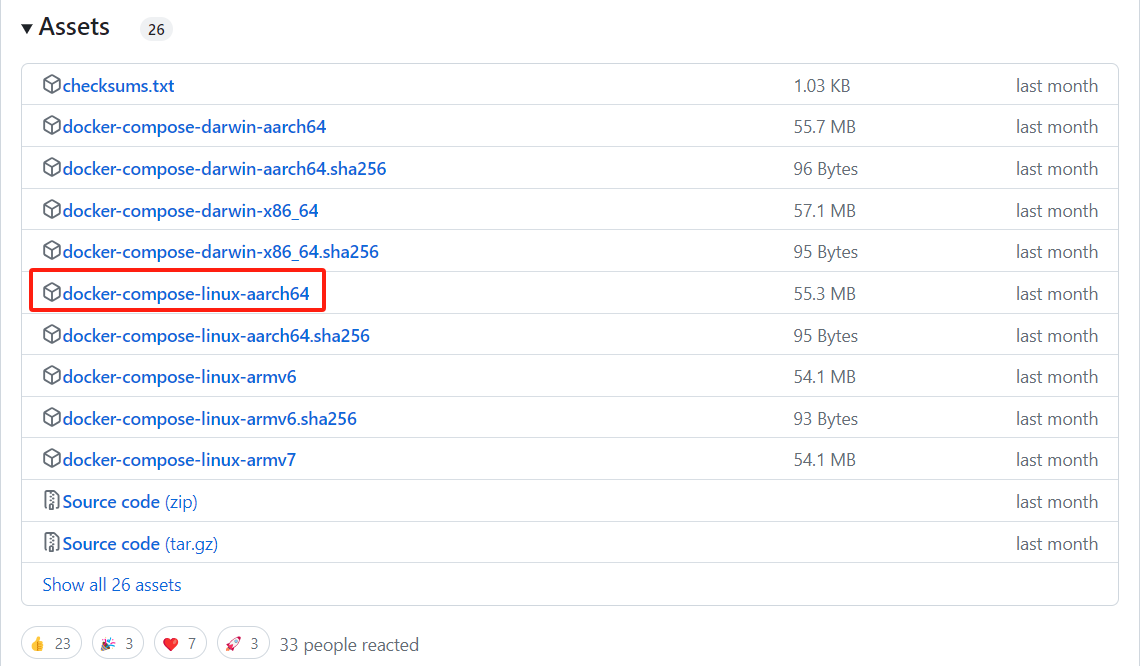Click package icon for docker-compose-linux-aarch64 (55.3 MB)
Screen dimensions: 1145x666
point(51,293)
